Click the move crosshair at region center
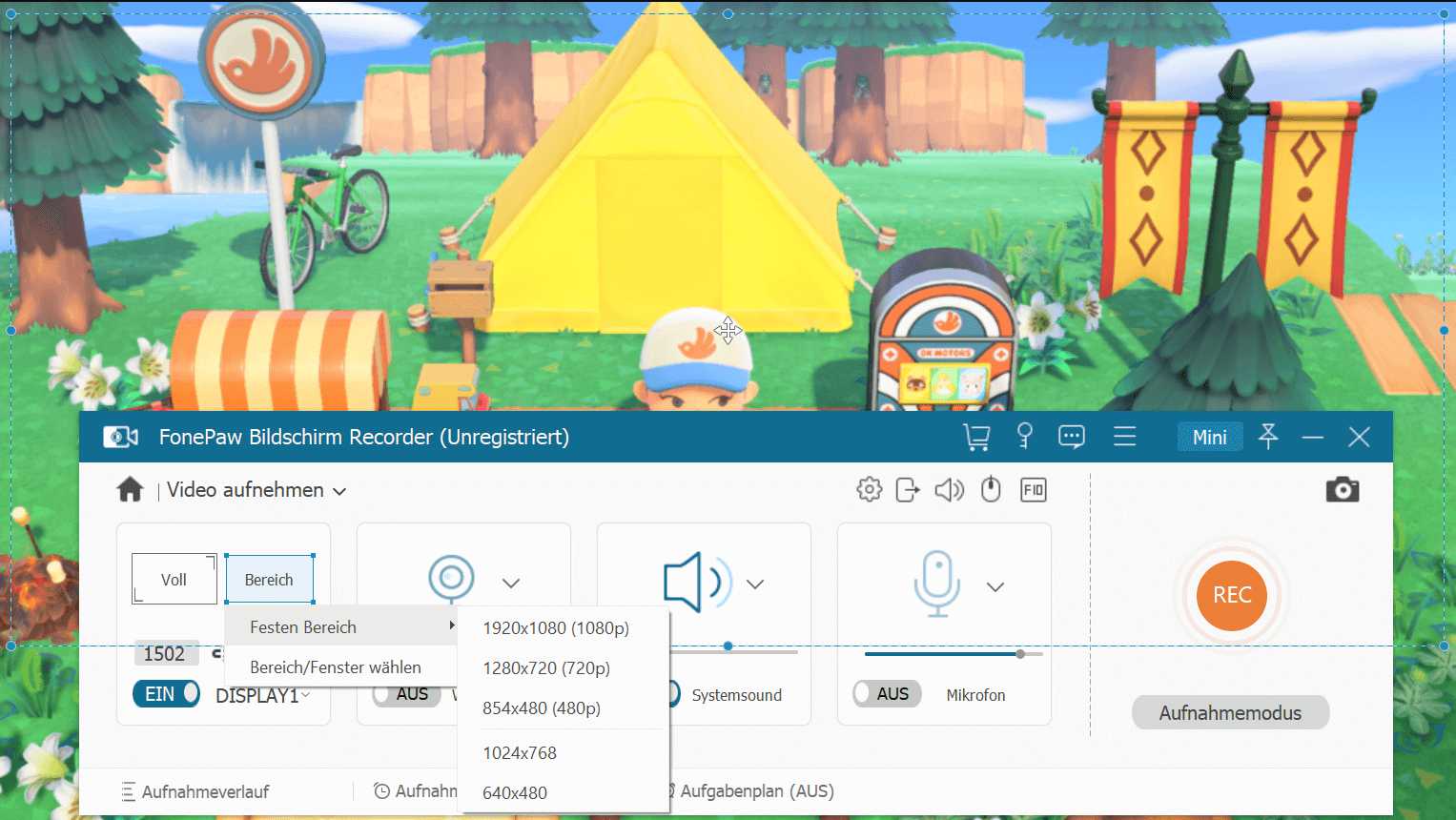Screen dimensions: 1456x820 [x=728, y=330]
